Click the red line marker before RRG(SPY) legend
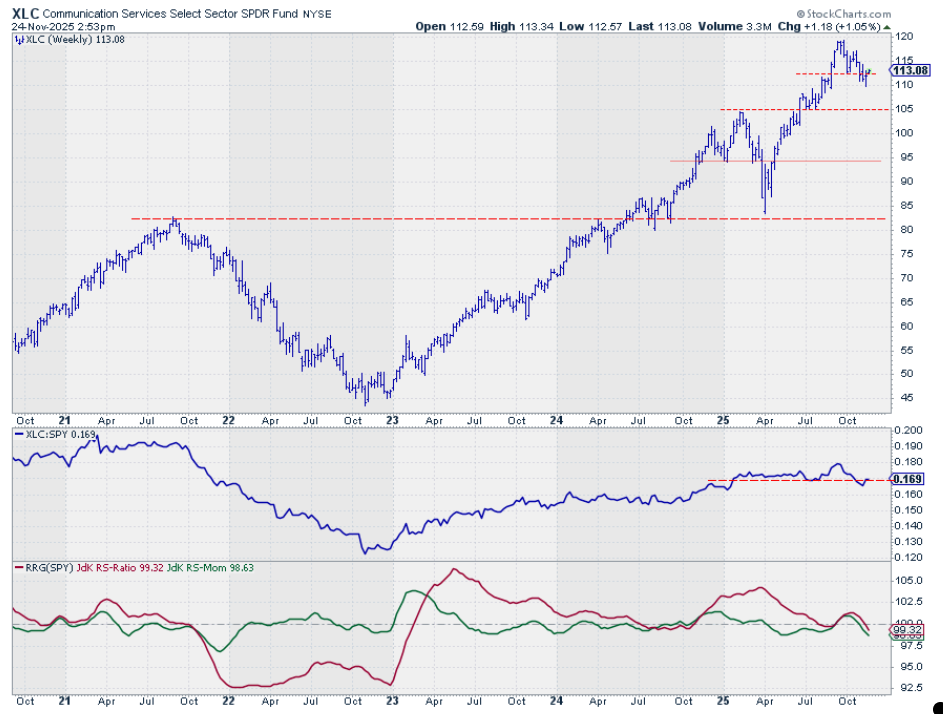 coord(19,568)
